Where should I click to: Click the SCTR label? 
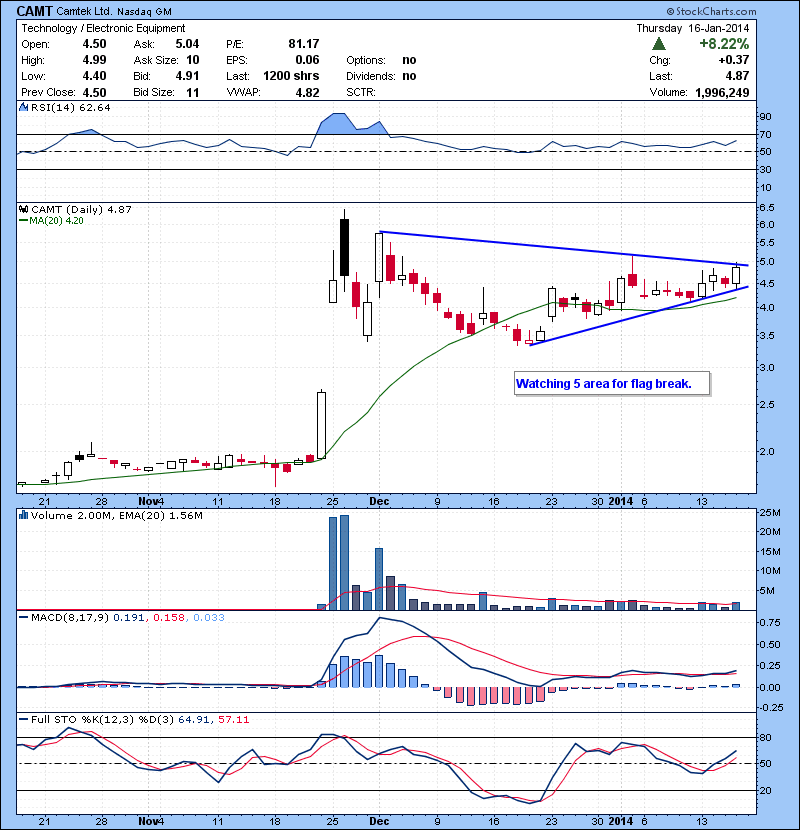click(x=361, y=92)
